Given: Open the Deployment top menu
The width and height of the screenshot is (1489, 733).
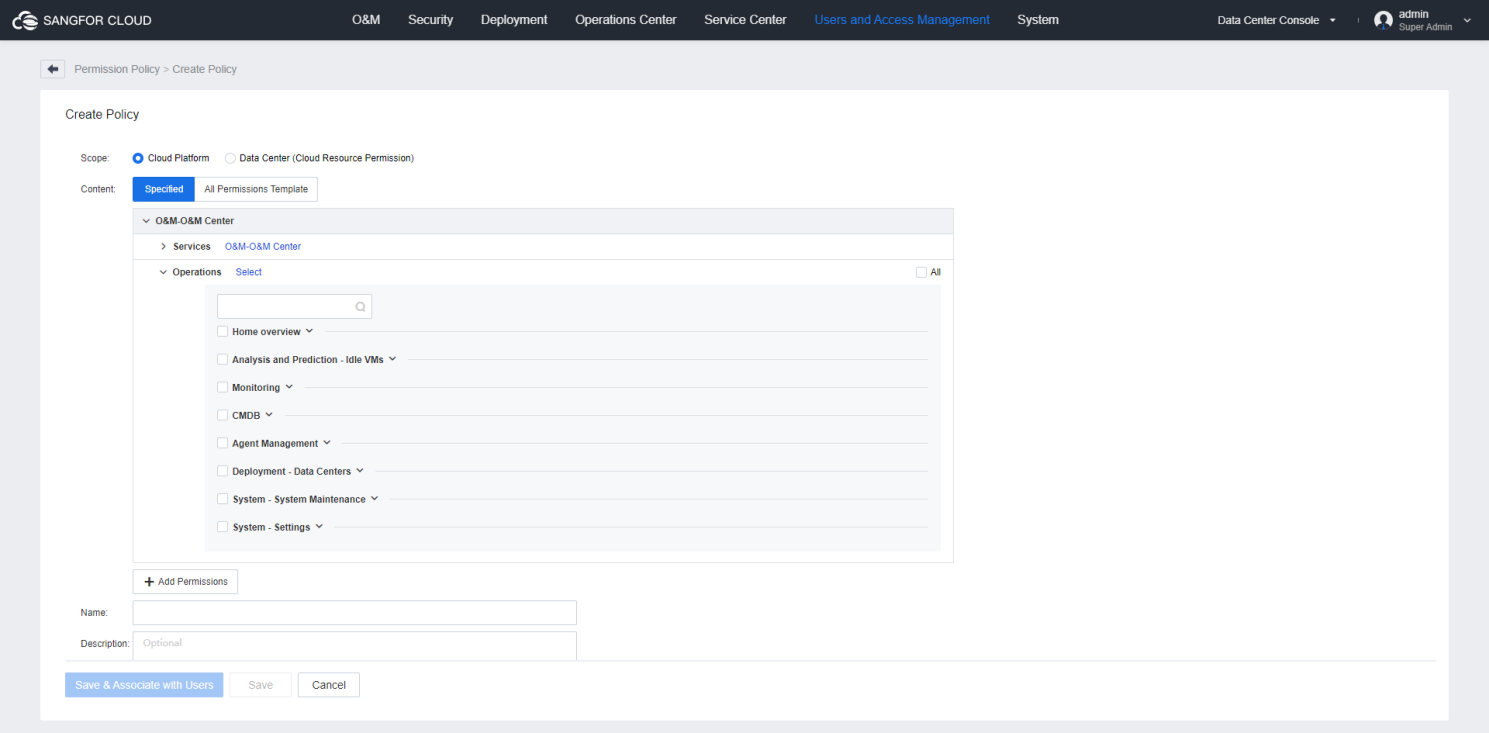Looking at the screenshot, I should 514,20.
